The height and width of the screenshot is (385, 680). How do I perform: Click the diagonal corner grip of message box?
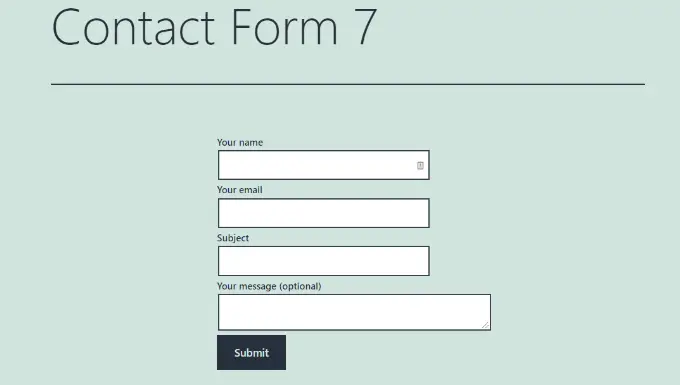click(485, 325)
